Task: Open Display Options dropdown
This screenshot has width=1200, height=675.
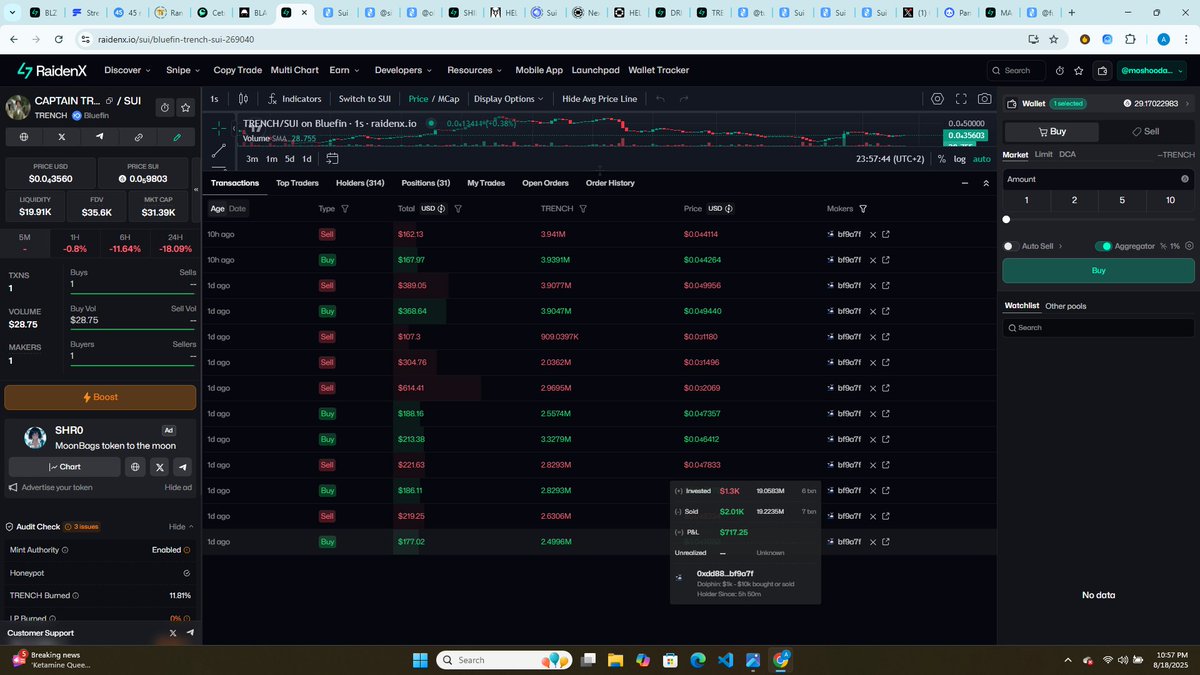Action: 509,99
